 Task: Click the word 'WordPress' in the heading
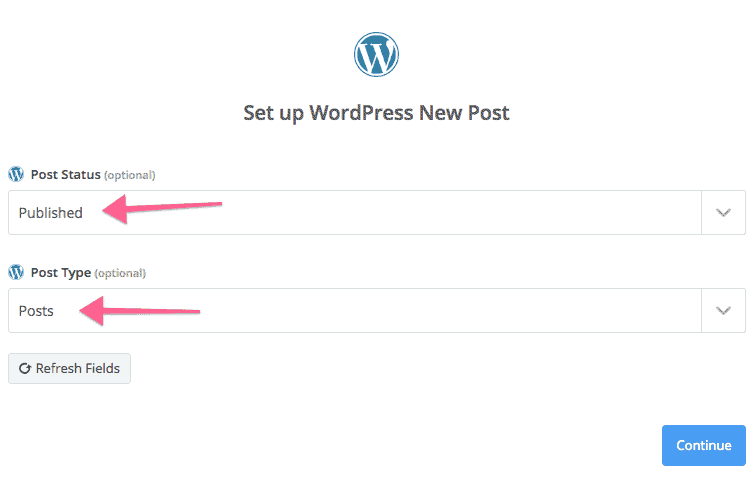(361, 113)
